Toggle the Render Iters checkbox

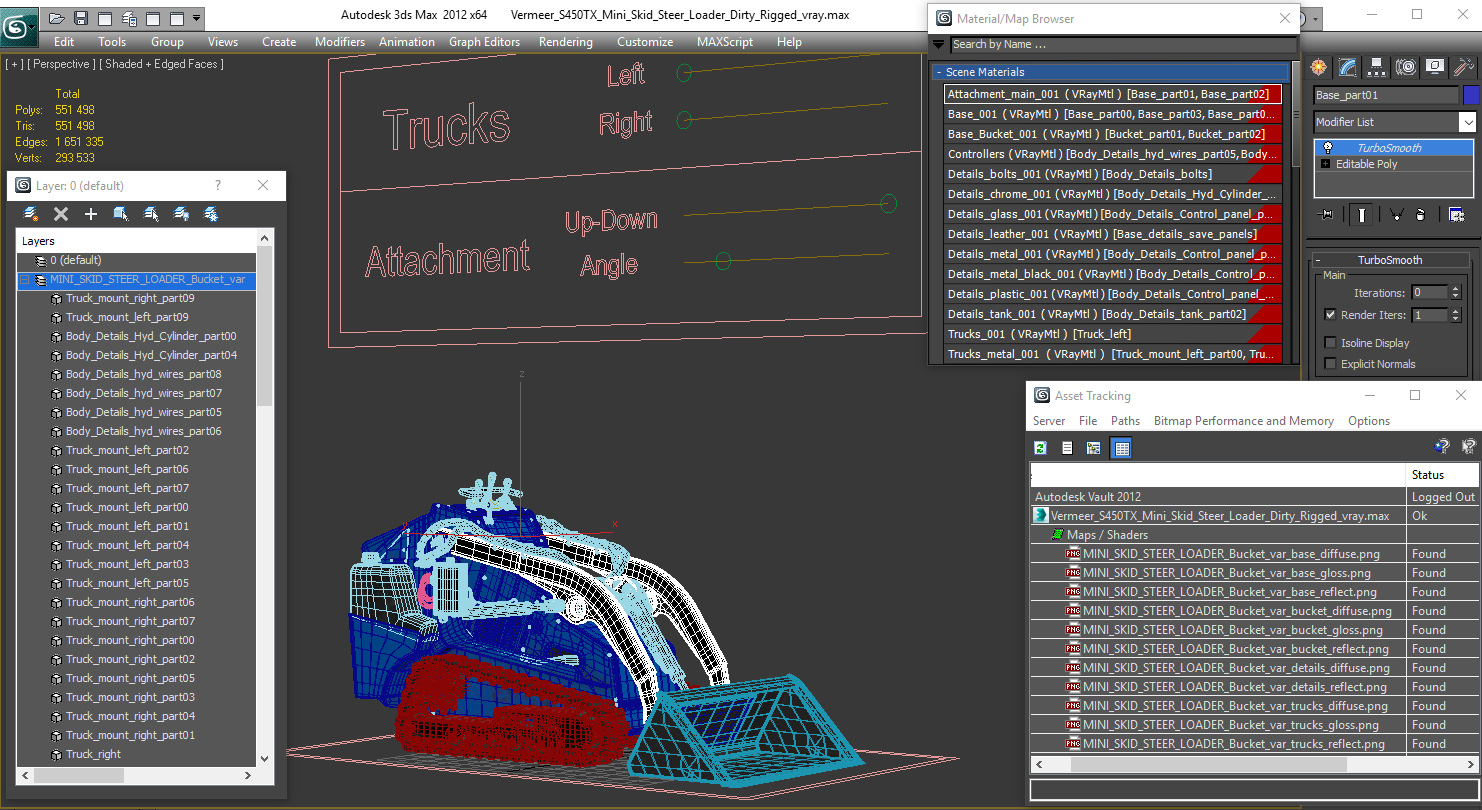coord(1330,314)
